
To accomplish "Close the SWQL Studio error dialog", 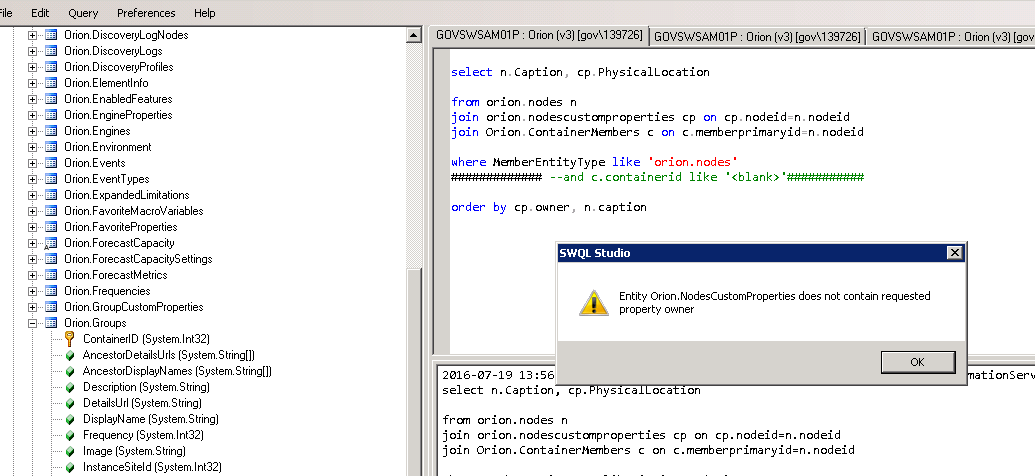I will (954, 252).
